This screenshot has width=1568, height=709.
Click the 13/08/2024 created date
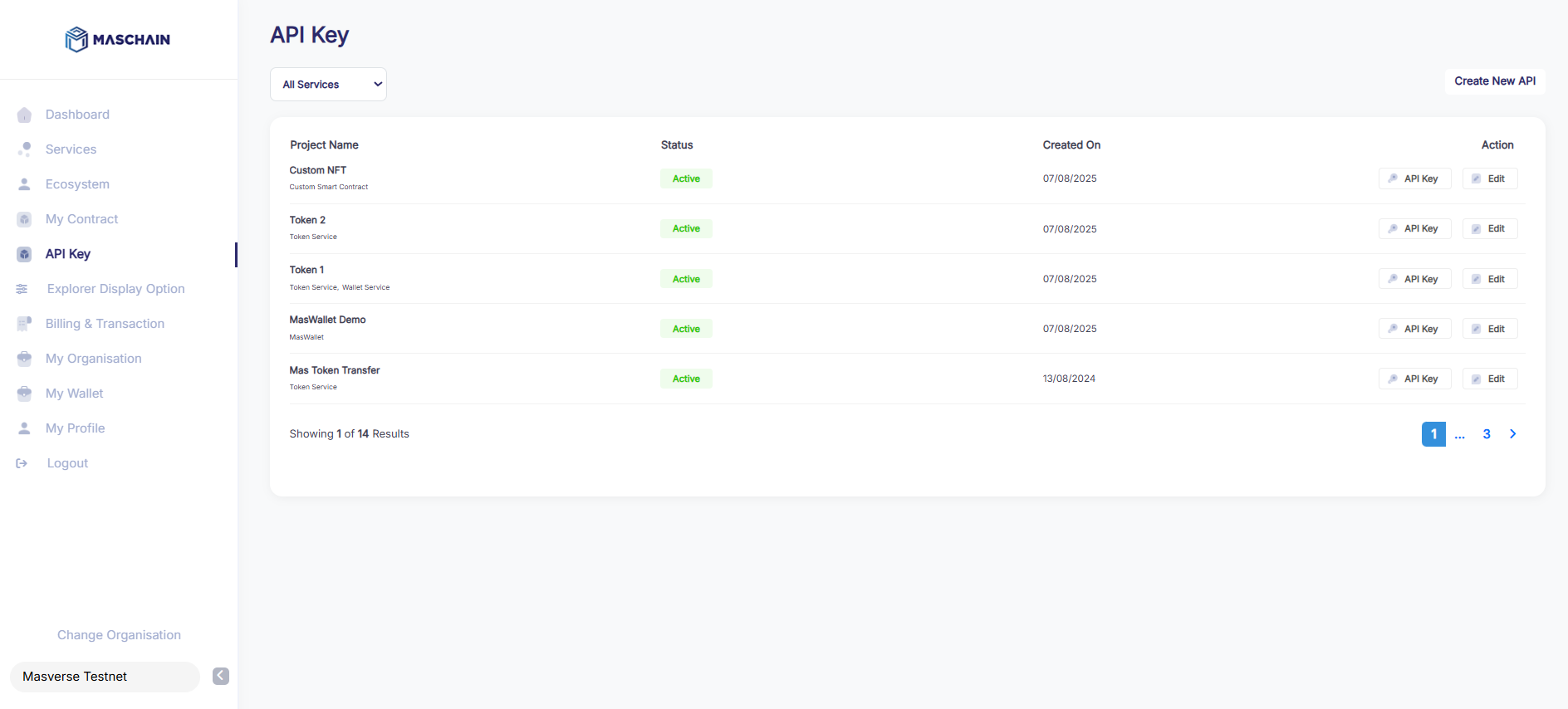click(x=1069, y=379)
